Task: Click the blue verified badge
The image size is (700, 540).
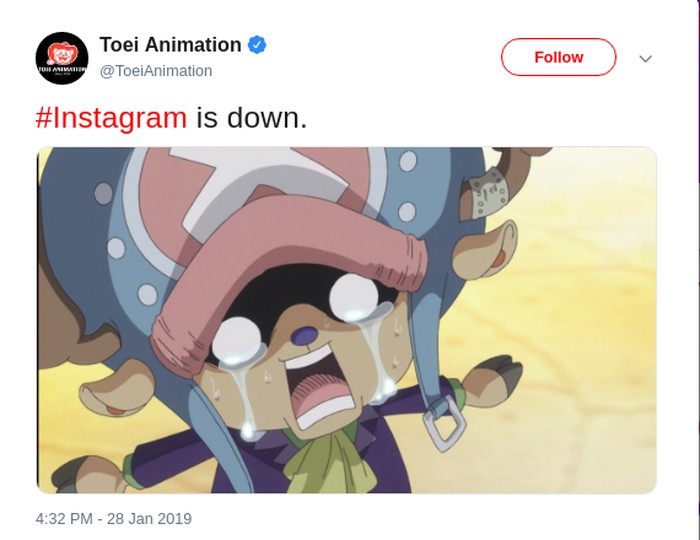Action: 257,45
